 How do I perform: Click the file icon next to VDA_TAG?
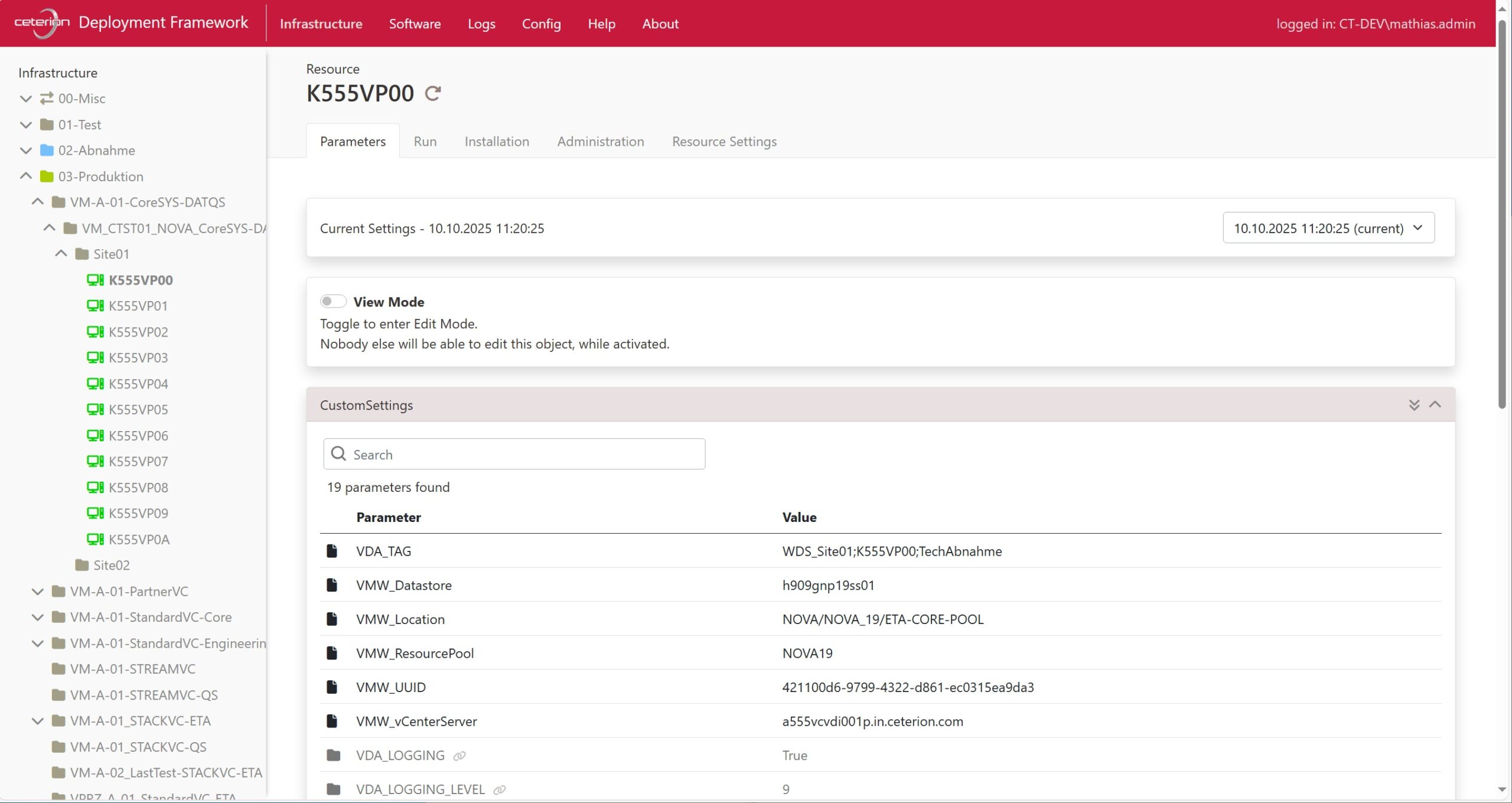tap(332, 551)
